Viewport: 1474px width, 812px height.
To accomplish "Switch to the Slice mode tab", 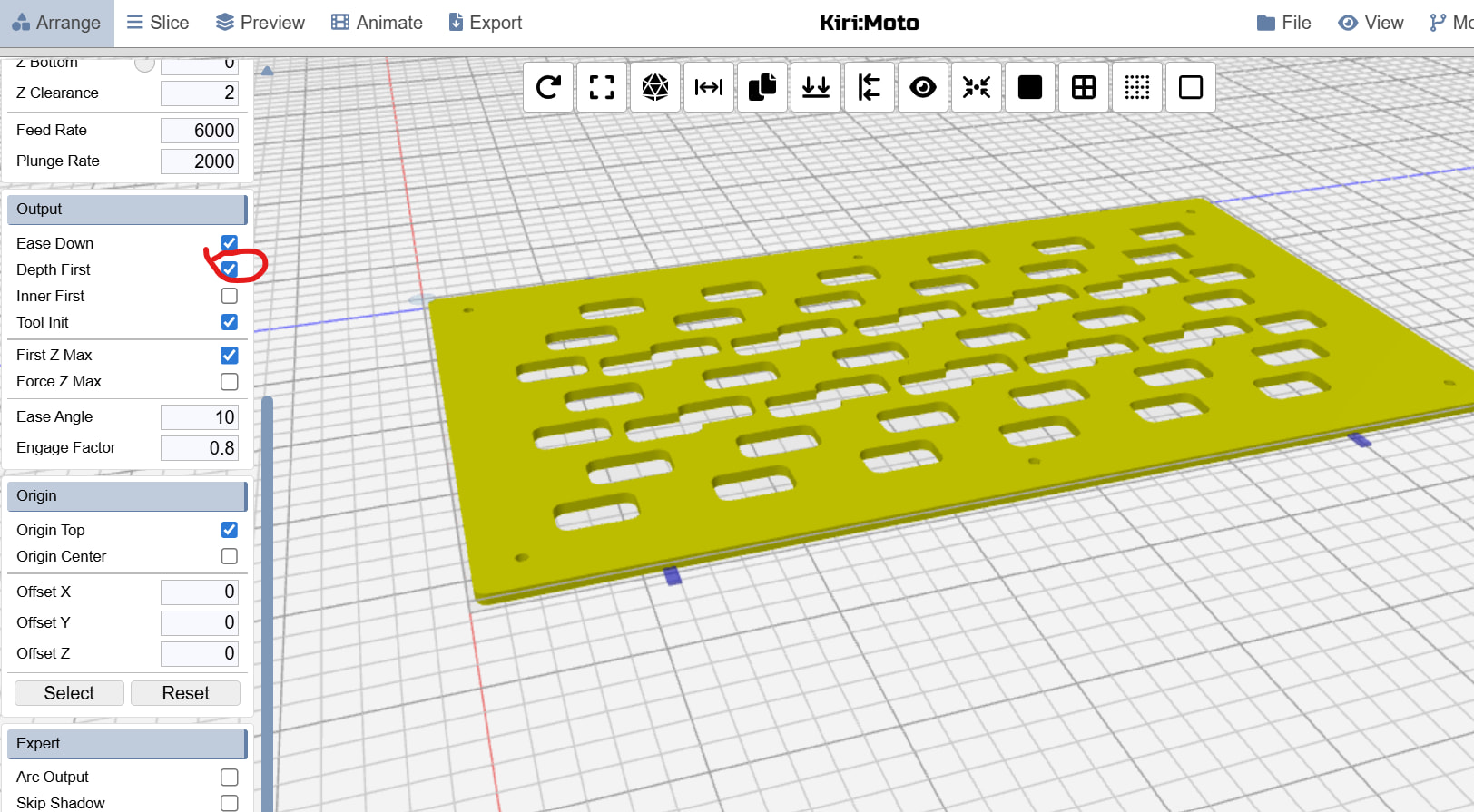I will 158,23.
